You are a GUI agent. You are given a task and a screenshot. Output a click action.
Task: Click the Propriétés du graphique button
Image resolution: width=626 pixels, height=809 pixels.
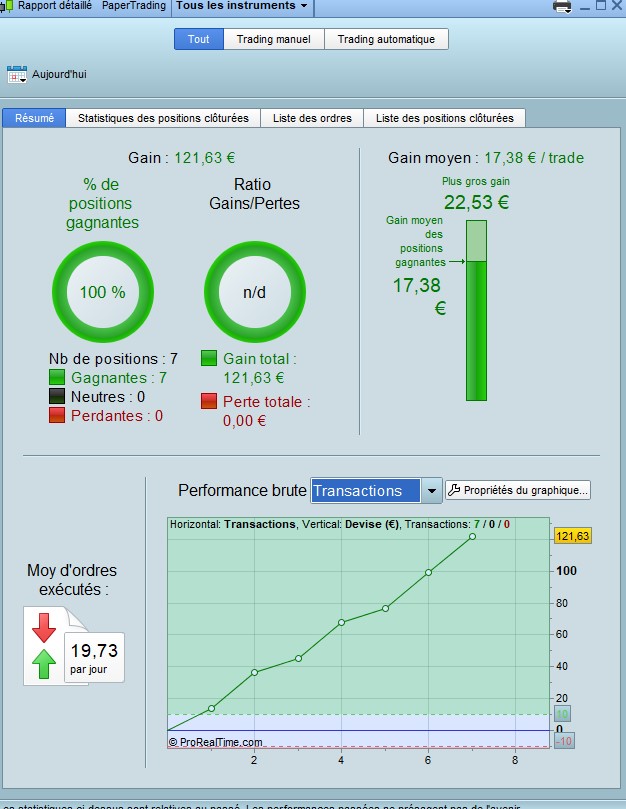pyautogui.click(x=518, y=490)
